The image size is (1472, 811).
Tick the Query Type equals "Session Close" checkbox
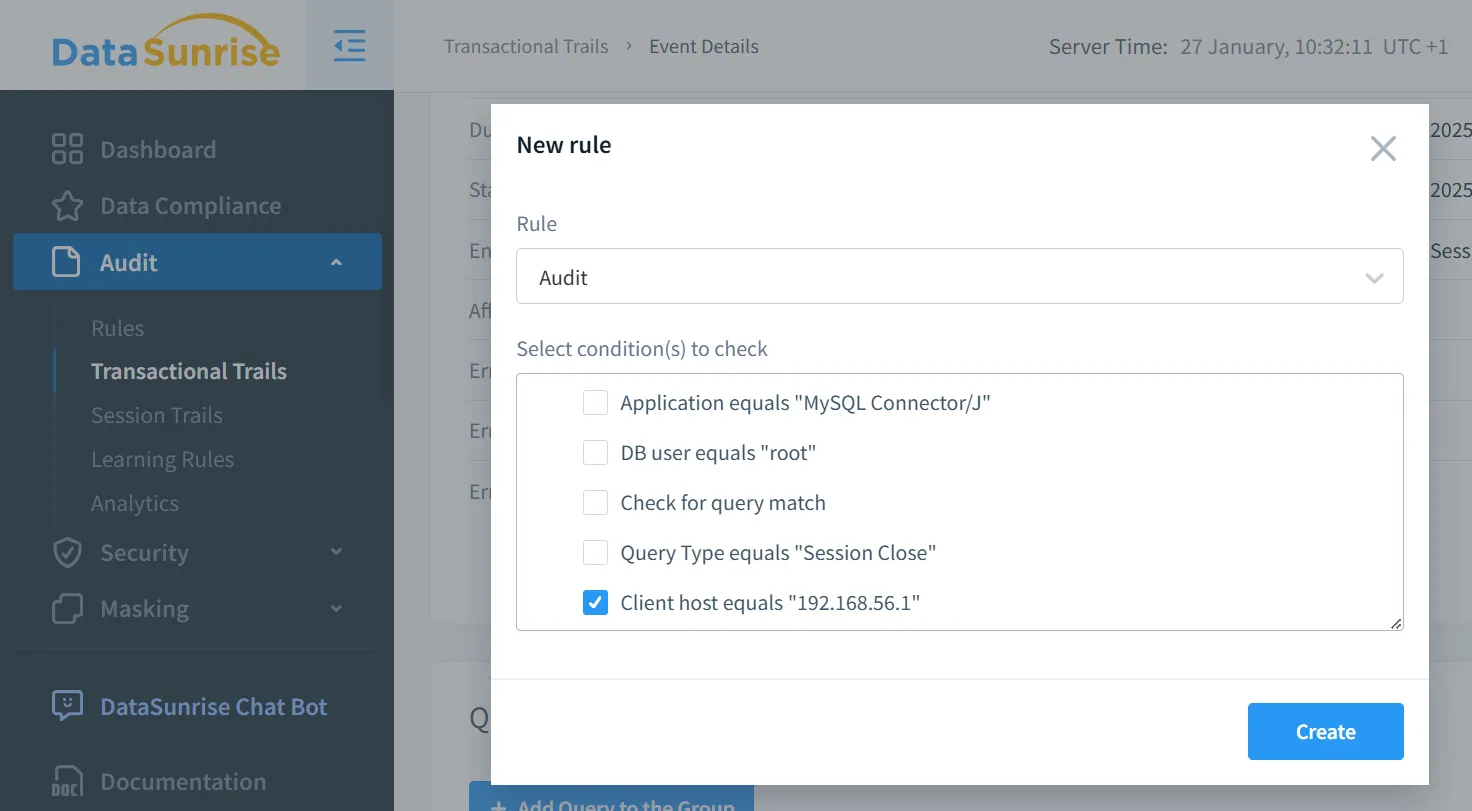(595, 553)
